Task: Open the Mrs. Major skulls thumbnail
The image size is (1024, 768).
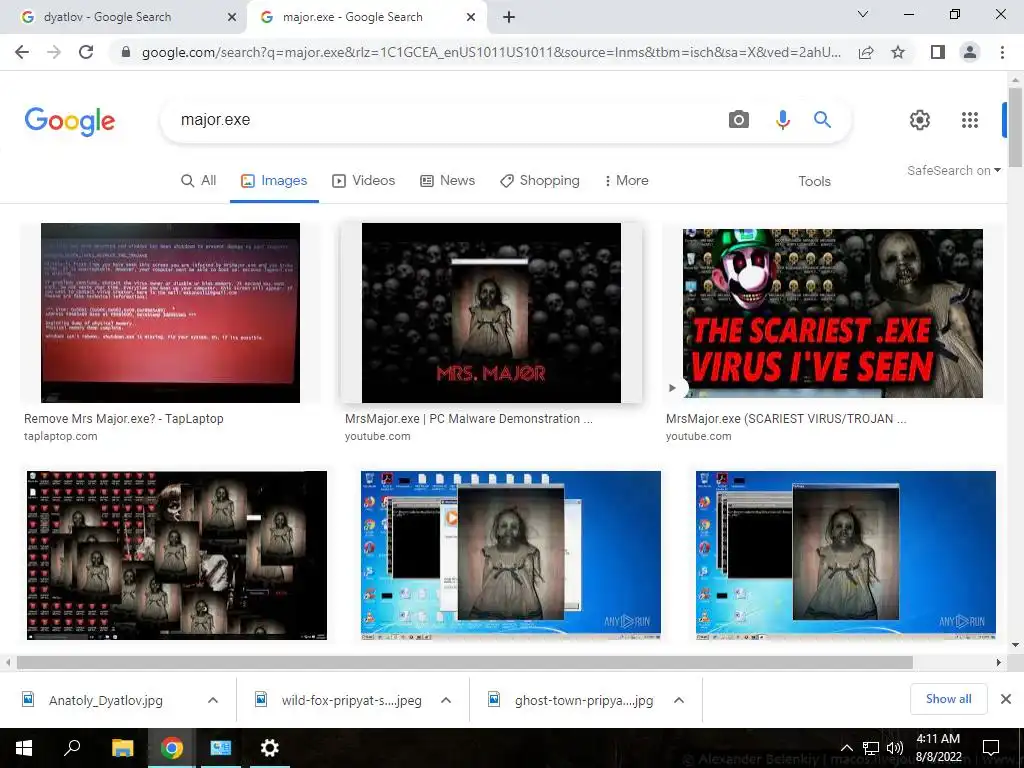Action: pyautogui.click(x=491, y=313)
